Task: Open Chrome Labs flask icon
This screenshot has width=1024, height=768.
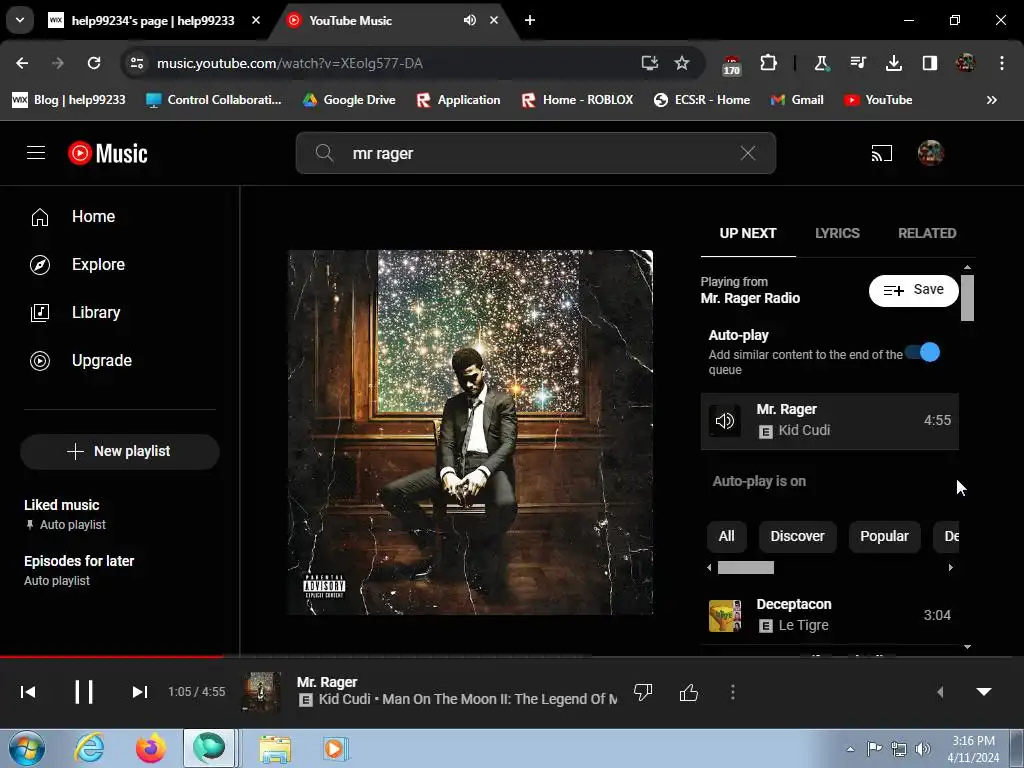Action: pyautogui.click(x=821, y=63)
